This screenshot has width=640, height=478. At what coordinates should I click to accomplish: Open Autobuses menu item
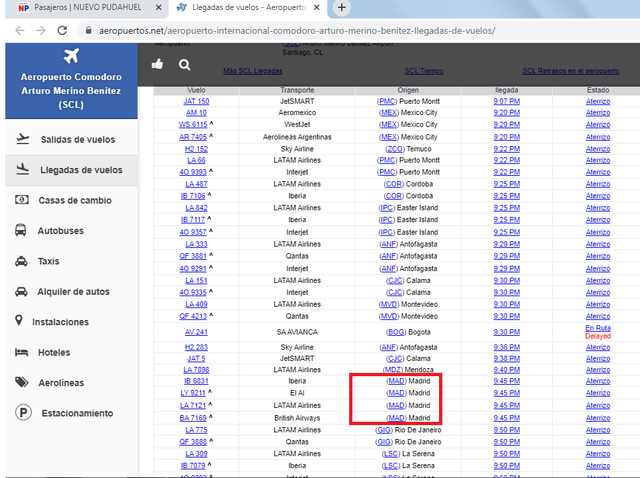[x=71, y=231]
